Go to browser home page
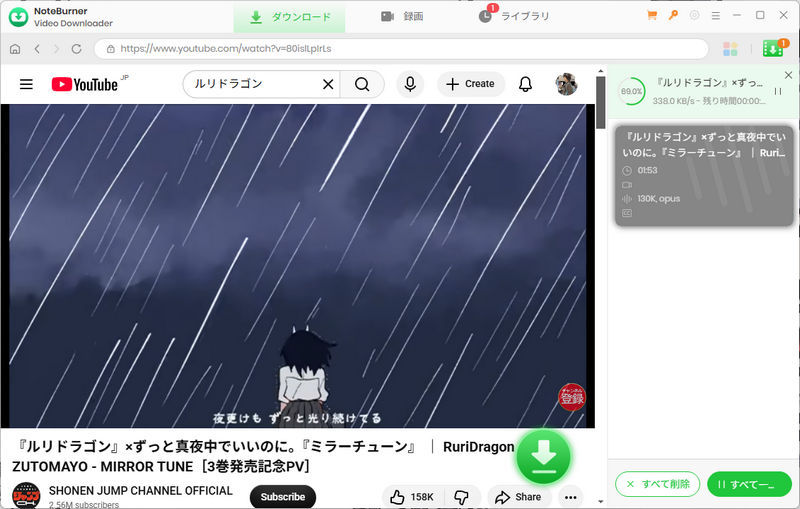 [x=15, y=49]
